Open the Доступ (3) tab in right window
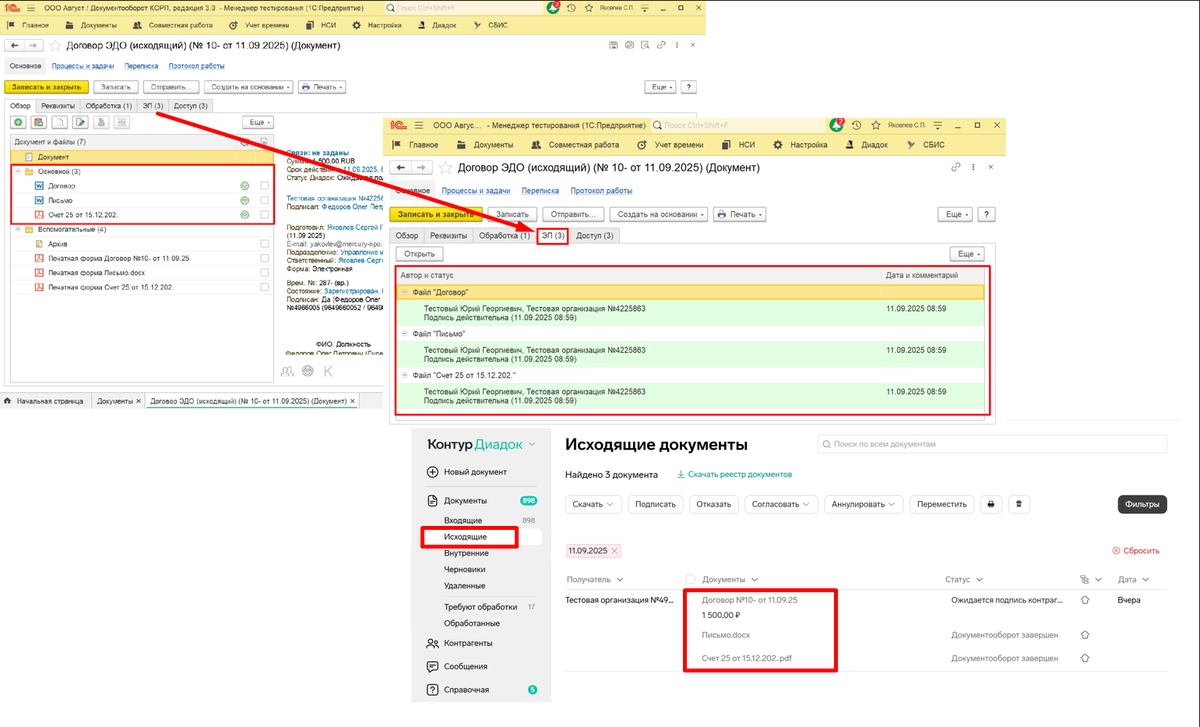The width and height of the screenshot is (1200, 727). 595,235
